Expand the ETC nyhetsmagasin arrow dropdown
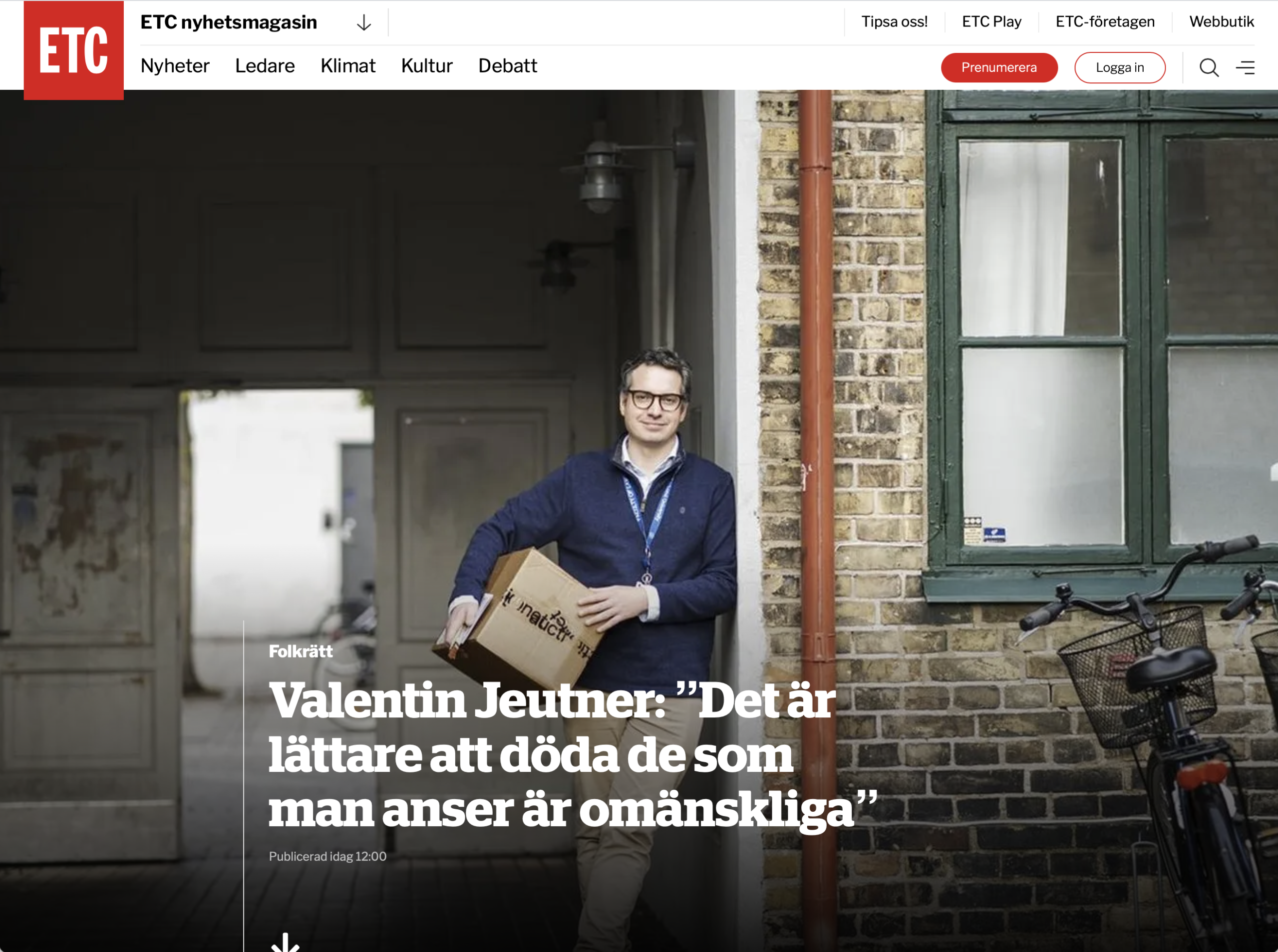The width and height of the screenshot is (1278, 952). [363, 22]
